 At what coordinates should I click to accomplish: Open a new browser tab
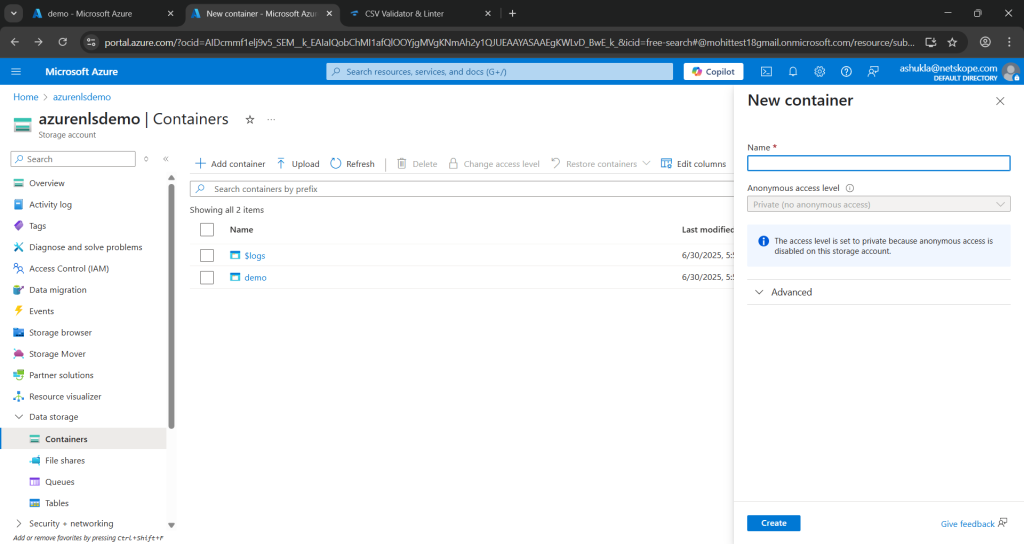(x=513, y=13)
